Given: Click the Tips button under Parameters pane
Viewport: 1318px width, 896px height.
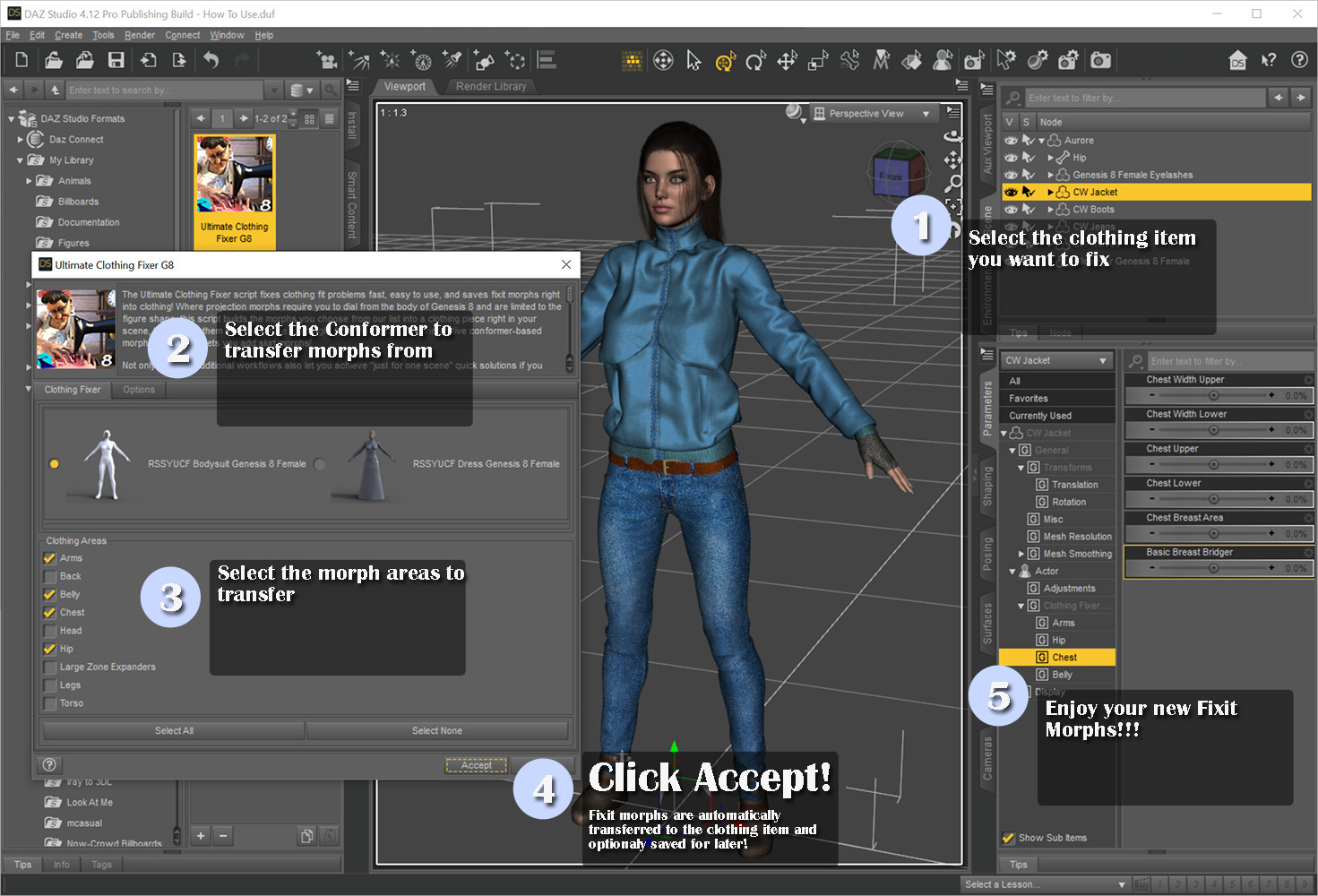Looking at the screenshot, I should pyautogui.click(x=1019, y=865).
